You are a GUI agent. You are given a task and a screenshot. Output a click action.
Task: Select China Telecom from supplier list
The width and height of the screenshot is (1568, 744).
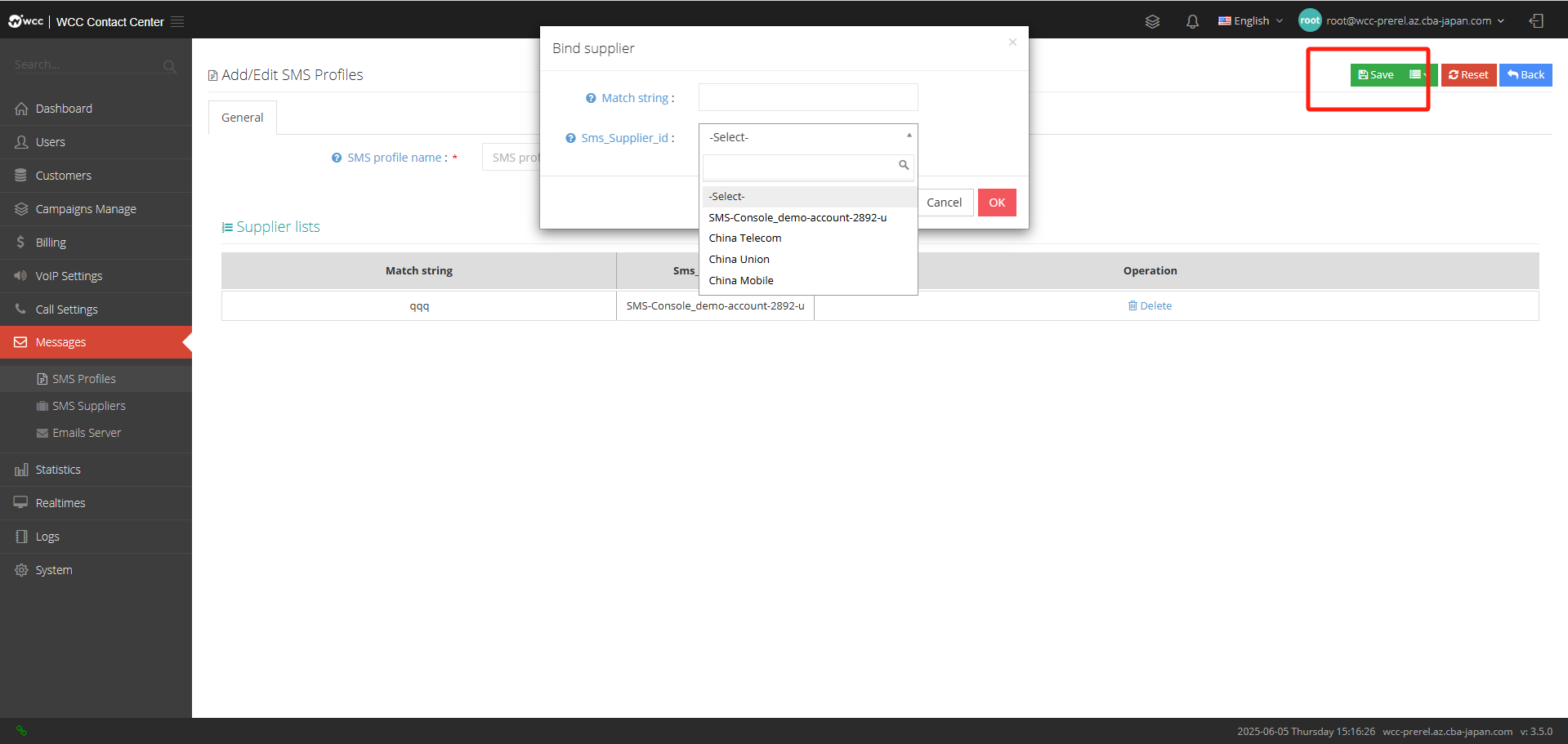pyautogui.click(x=809, y=238)
